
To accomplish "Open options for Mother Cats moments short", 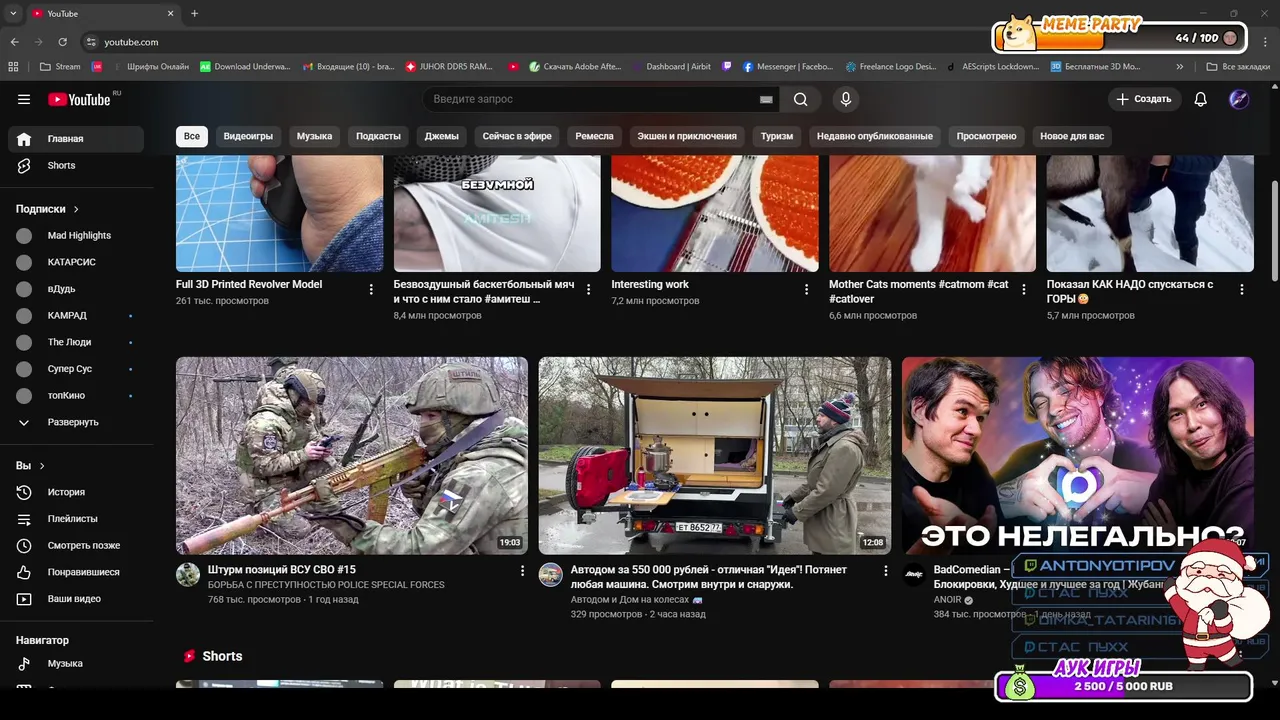I will 1023,289.
